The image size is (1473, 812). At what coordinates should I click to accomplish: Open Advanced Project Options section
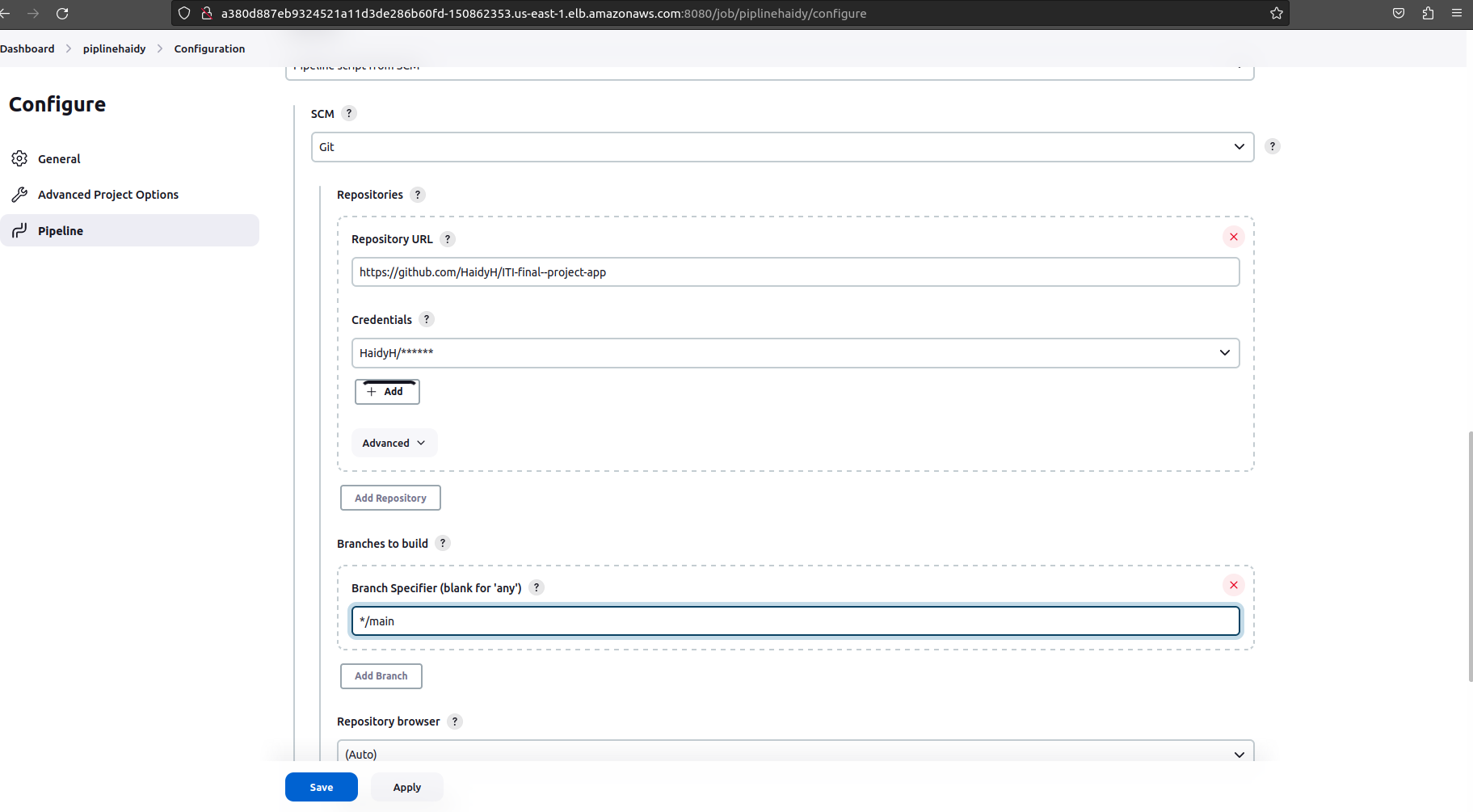(129, 195)
